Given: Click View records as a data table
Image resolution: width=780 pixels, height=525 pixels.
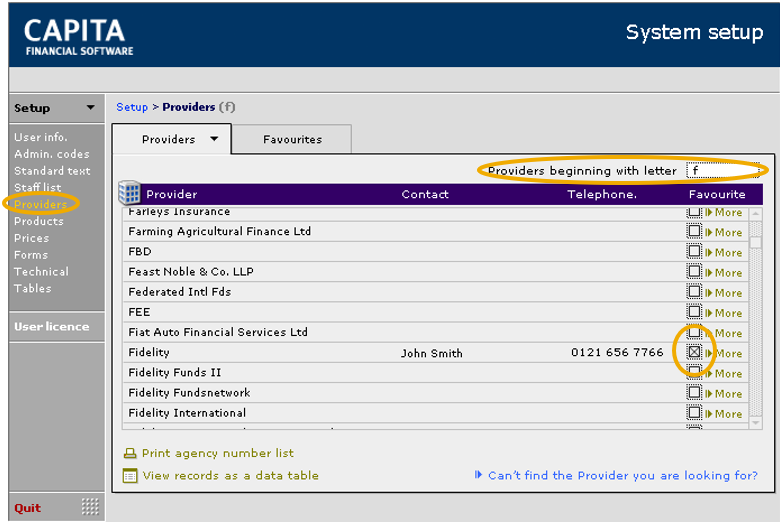Looking at the screenshot, I should click(x=230, y=475).
